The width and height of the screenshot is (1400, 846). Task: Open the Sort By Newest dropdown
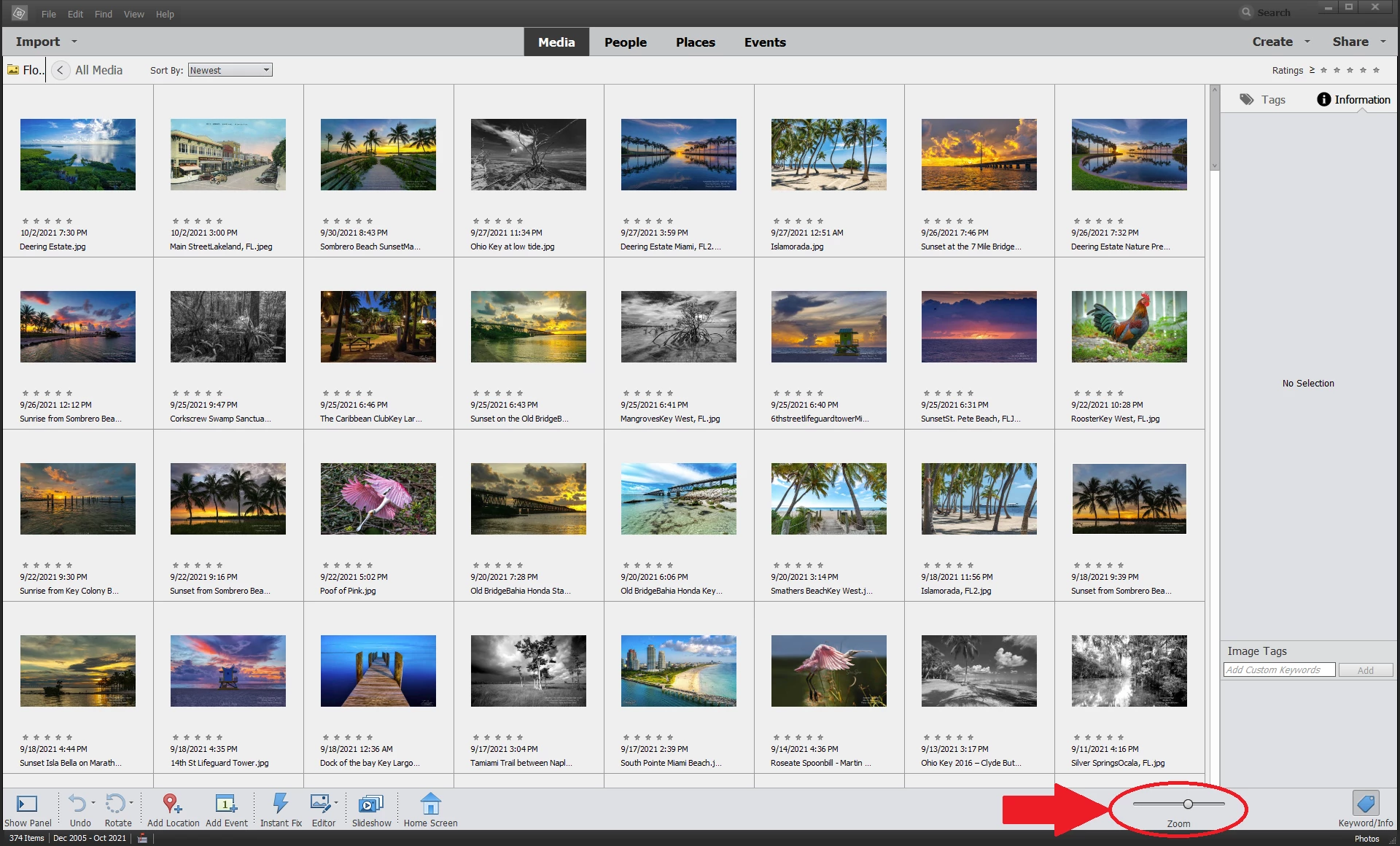(x=230, y=70)
